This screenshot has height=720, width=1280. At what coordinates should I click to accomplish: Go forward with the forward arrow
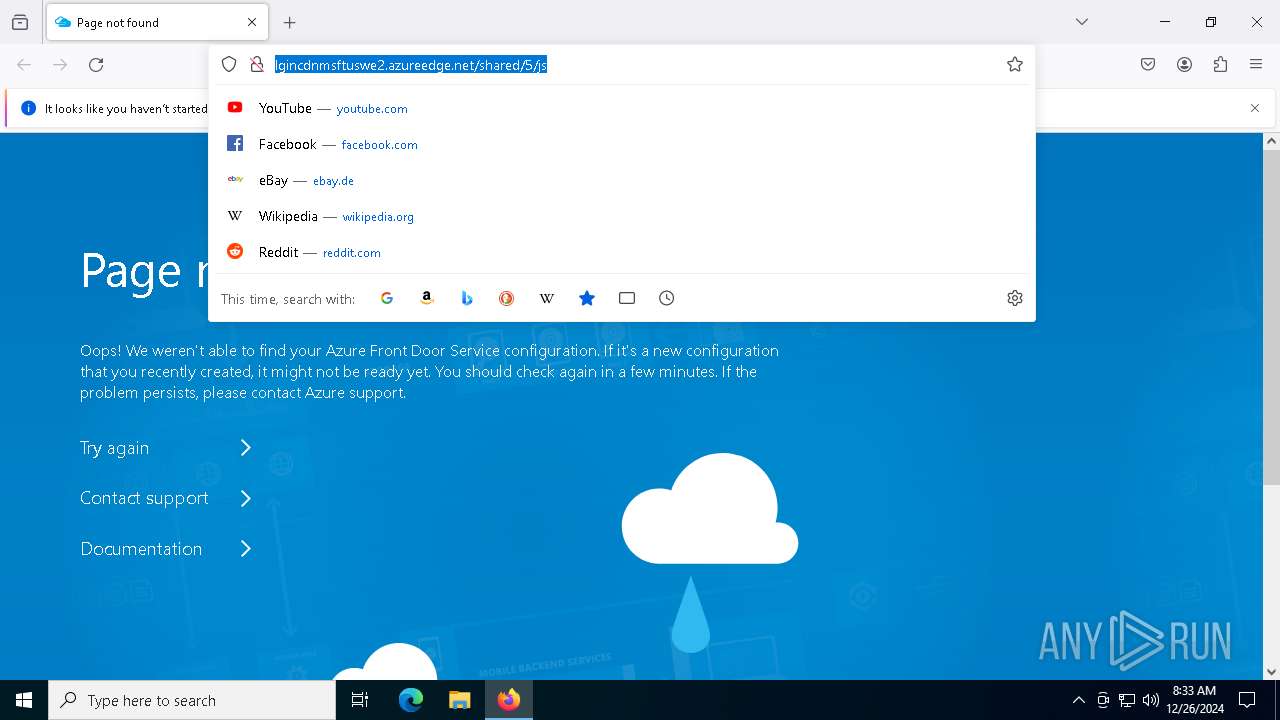[x=60, y=65]
